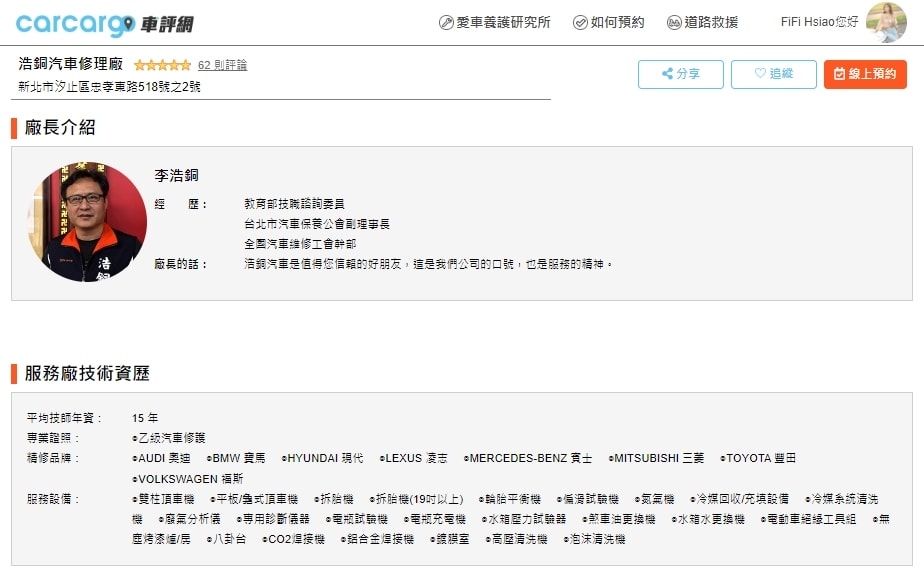Click the shop owner 李浩銅 portrait photo
This screenshot has height=578, width=924.
click(x=87, y=222)
